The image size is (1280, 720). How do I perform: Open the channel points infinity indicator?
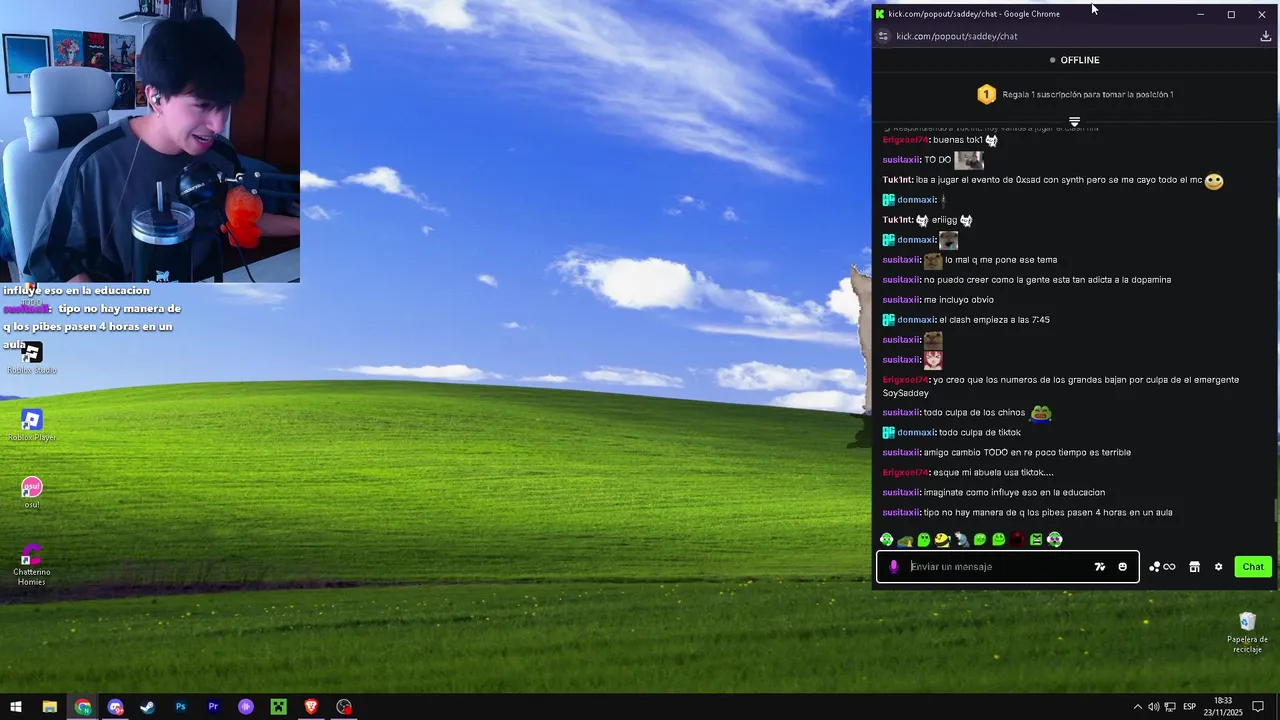(x=1162, y=566)
